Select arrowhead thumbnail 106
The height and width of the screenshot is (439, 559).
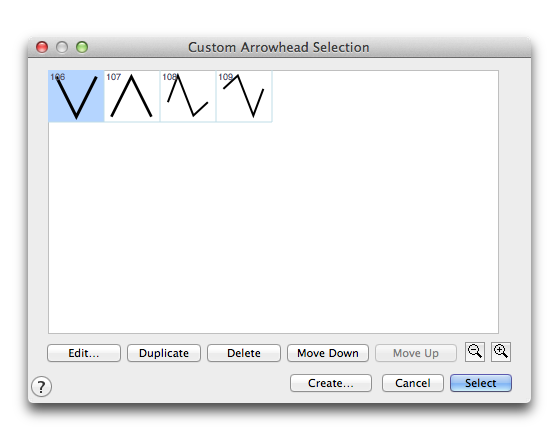pos(76,96)
